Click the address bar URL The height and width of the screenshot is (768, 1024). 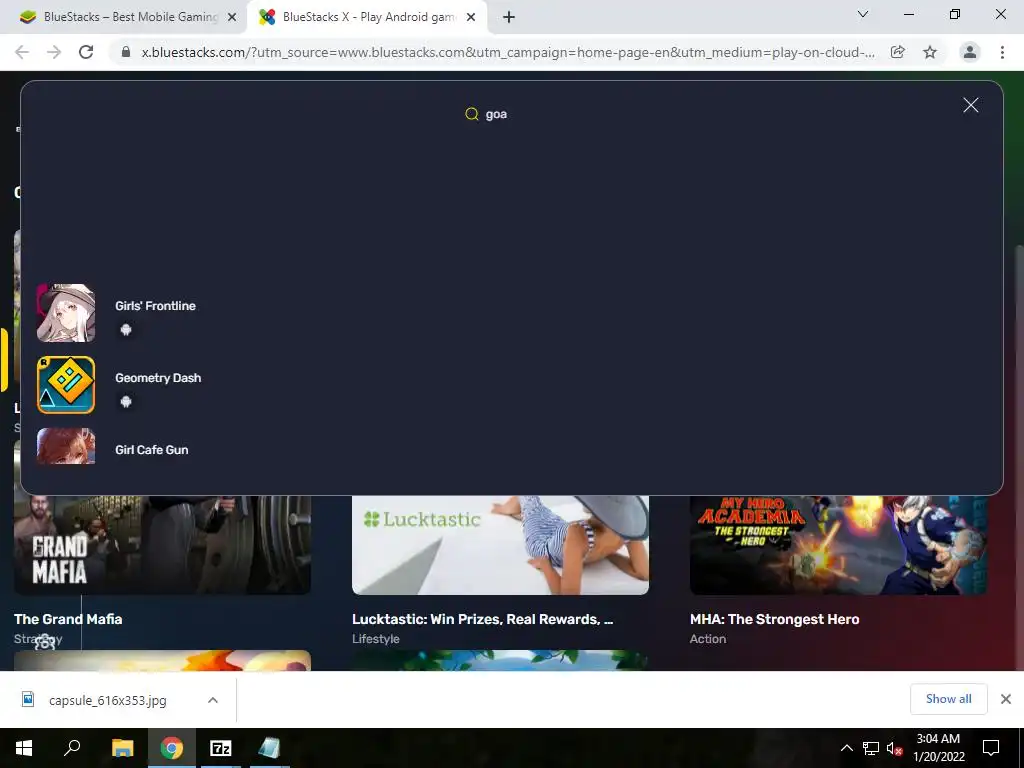point(508,52)
